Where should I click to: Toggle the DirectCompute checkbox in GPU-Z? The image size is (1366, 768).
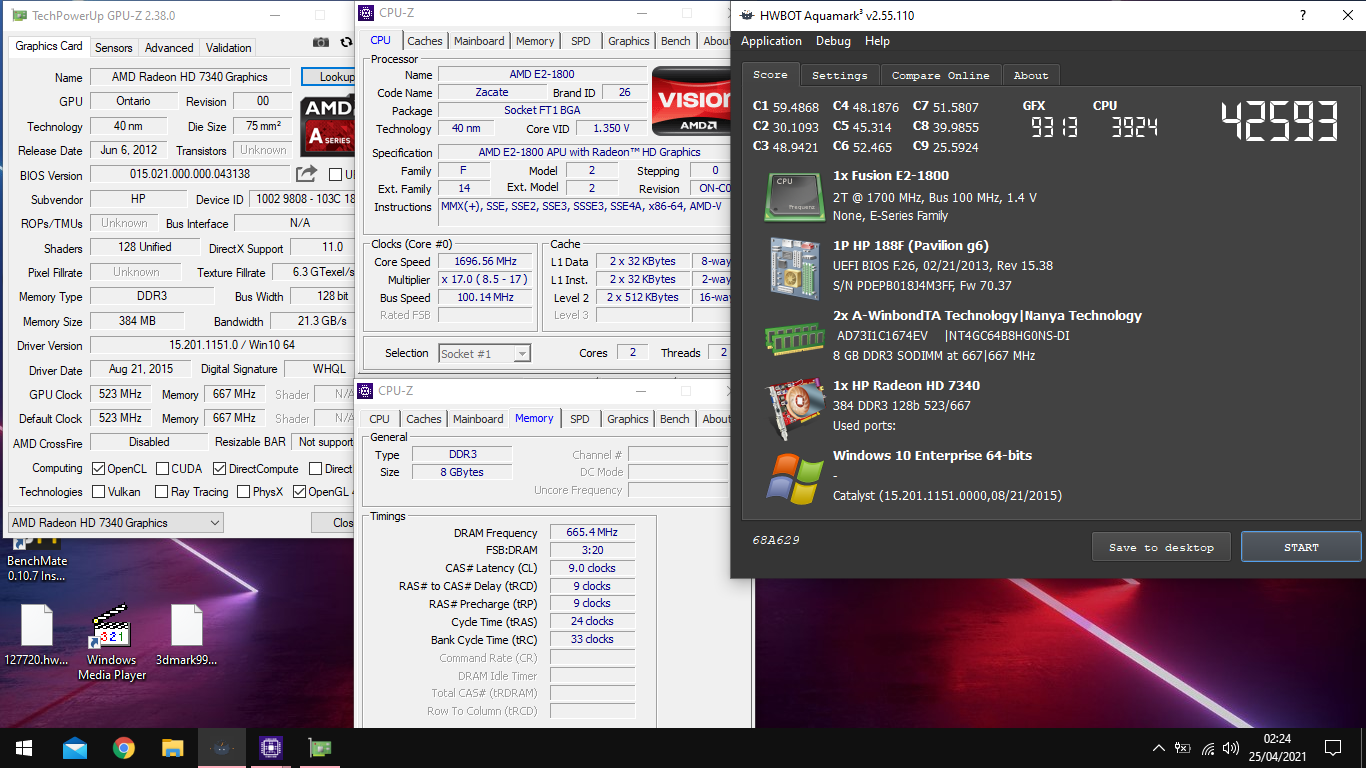tap(219, 469)
